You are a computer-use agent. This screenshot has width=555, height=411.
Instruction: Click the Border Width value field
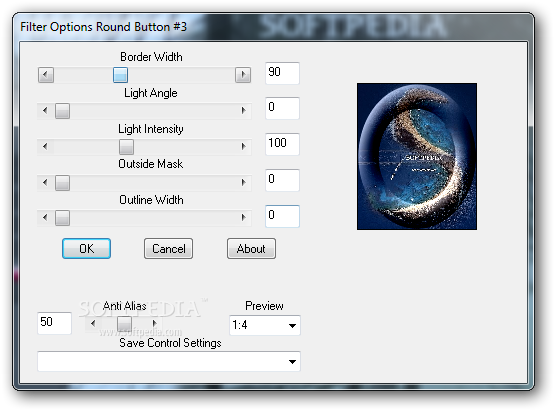pyautogui.click(x=282, y=73)
